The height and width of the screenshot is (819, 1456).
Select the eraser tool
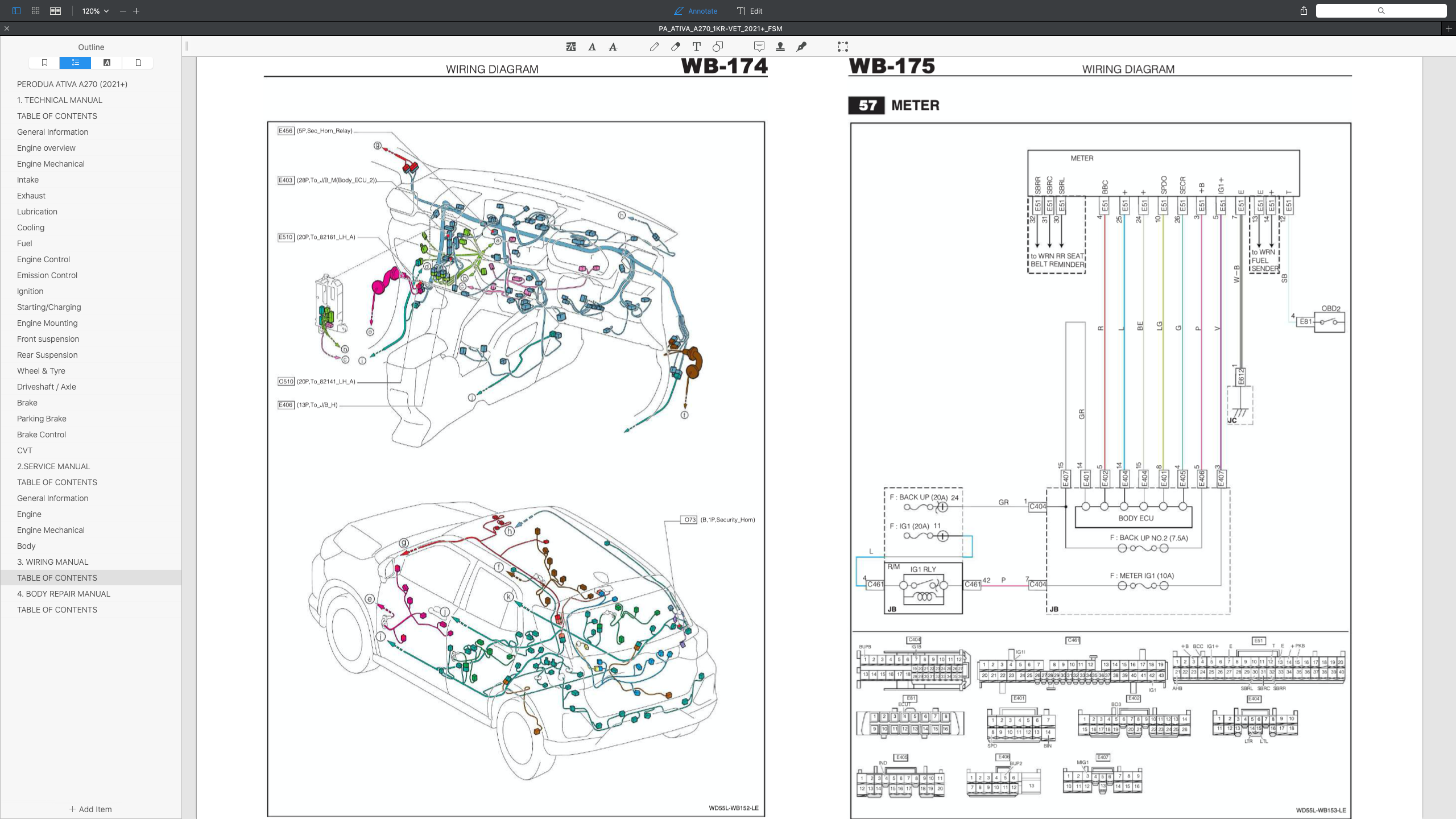(676, 47)
